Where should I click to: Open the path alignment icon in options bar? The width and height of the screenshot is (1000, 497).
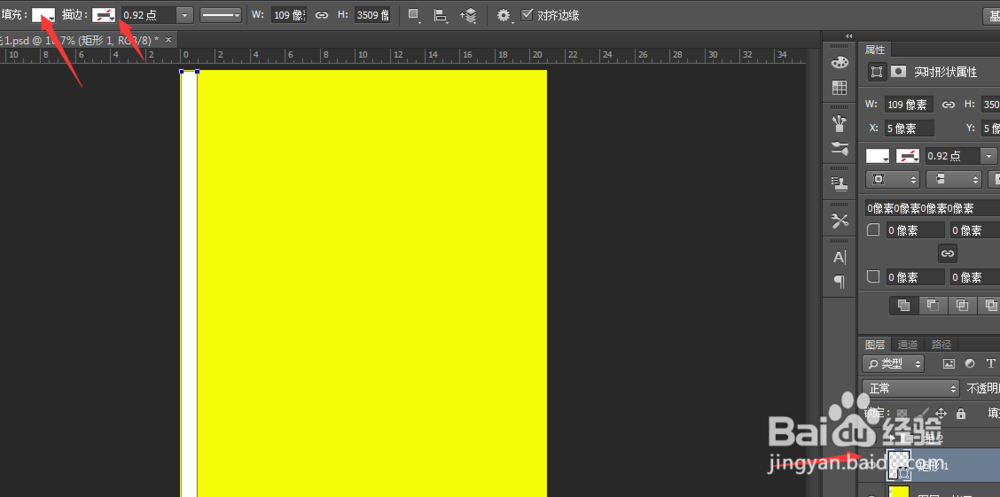[x=440, y=15]
